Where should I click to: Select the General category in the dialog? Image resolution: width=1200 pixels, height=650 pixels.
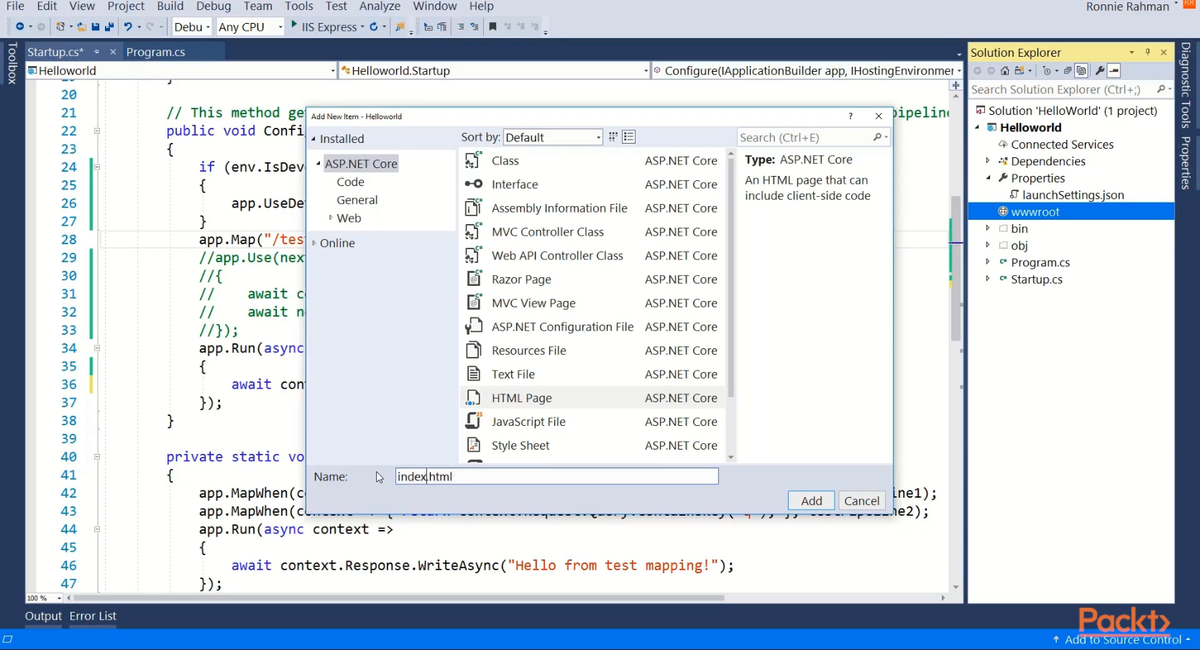tap(357, 200)
